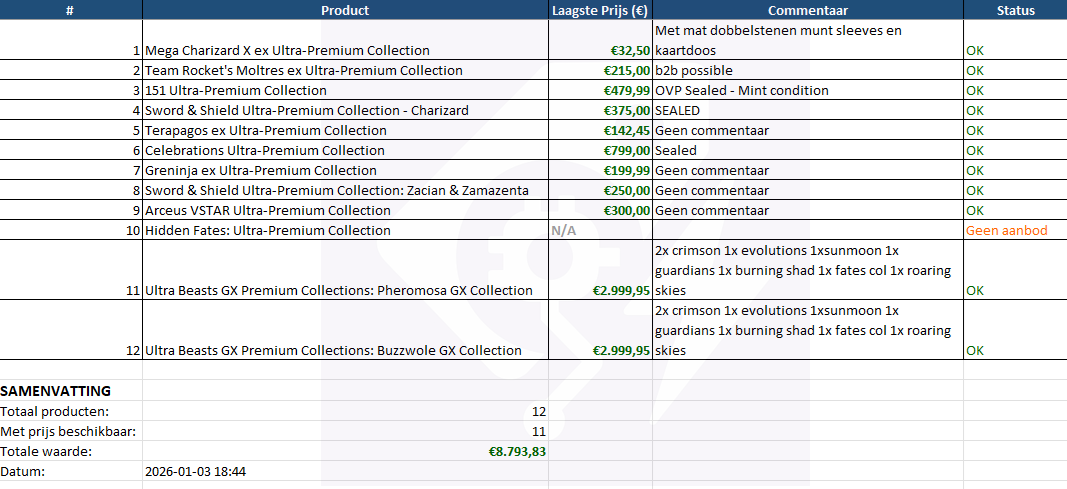Click the 'Commentaar' header cell

click(x=808, y=10)
